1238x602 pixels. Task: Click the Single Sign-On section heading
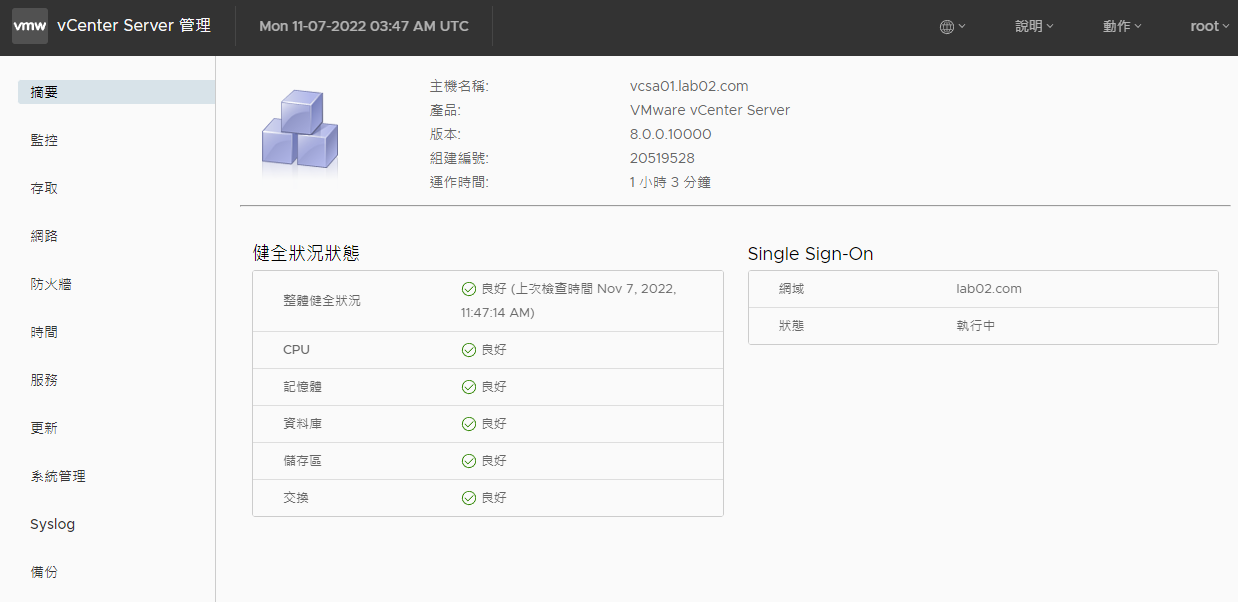point(811,254)
